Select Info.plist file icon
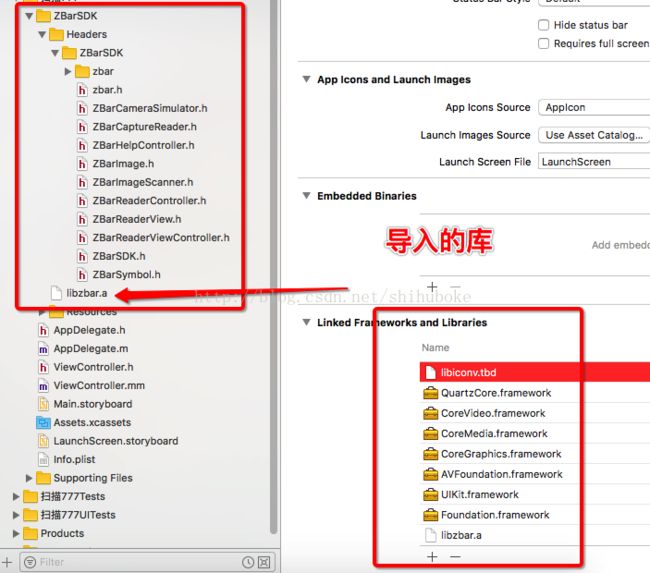Image resolution: width=650 pixels, height=573 pixels. (43, 459)
